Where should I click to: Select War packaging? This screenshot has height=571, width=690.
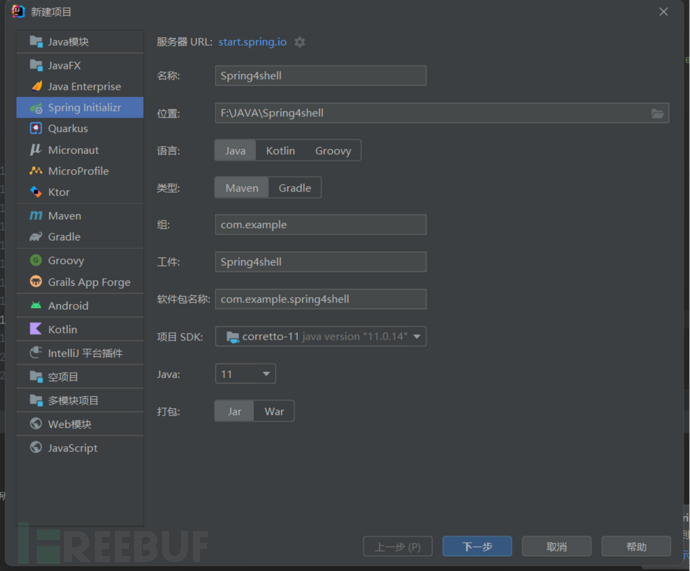coord(274,412)
